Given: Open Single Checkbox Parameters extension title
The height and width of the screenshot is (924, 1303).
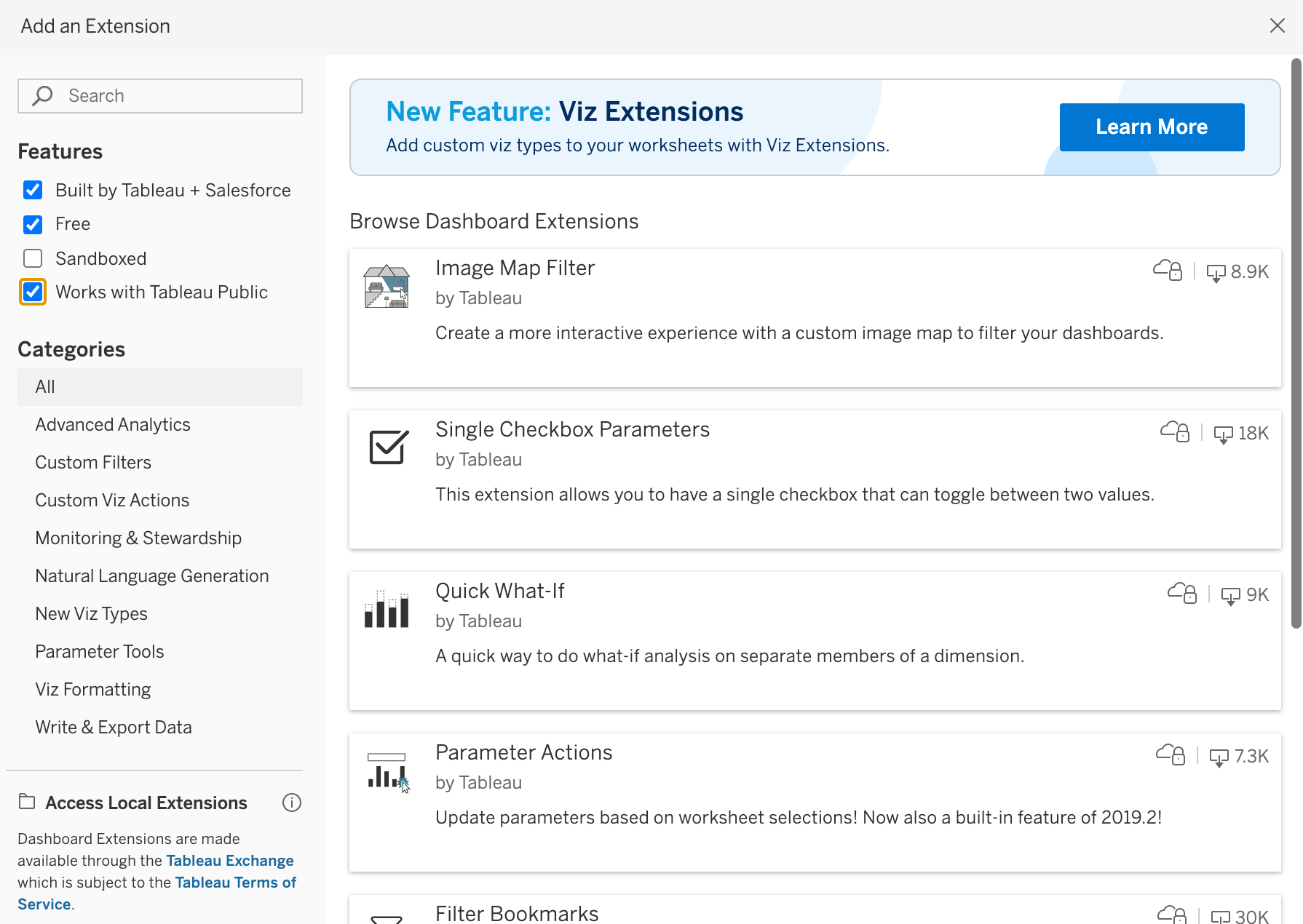Looking at the screenshot, I should tap(572, 430).
